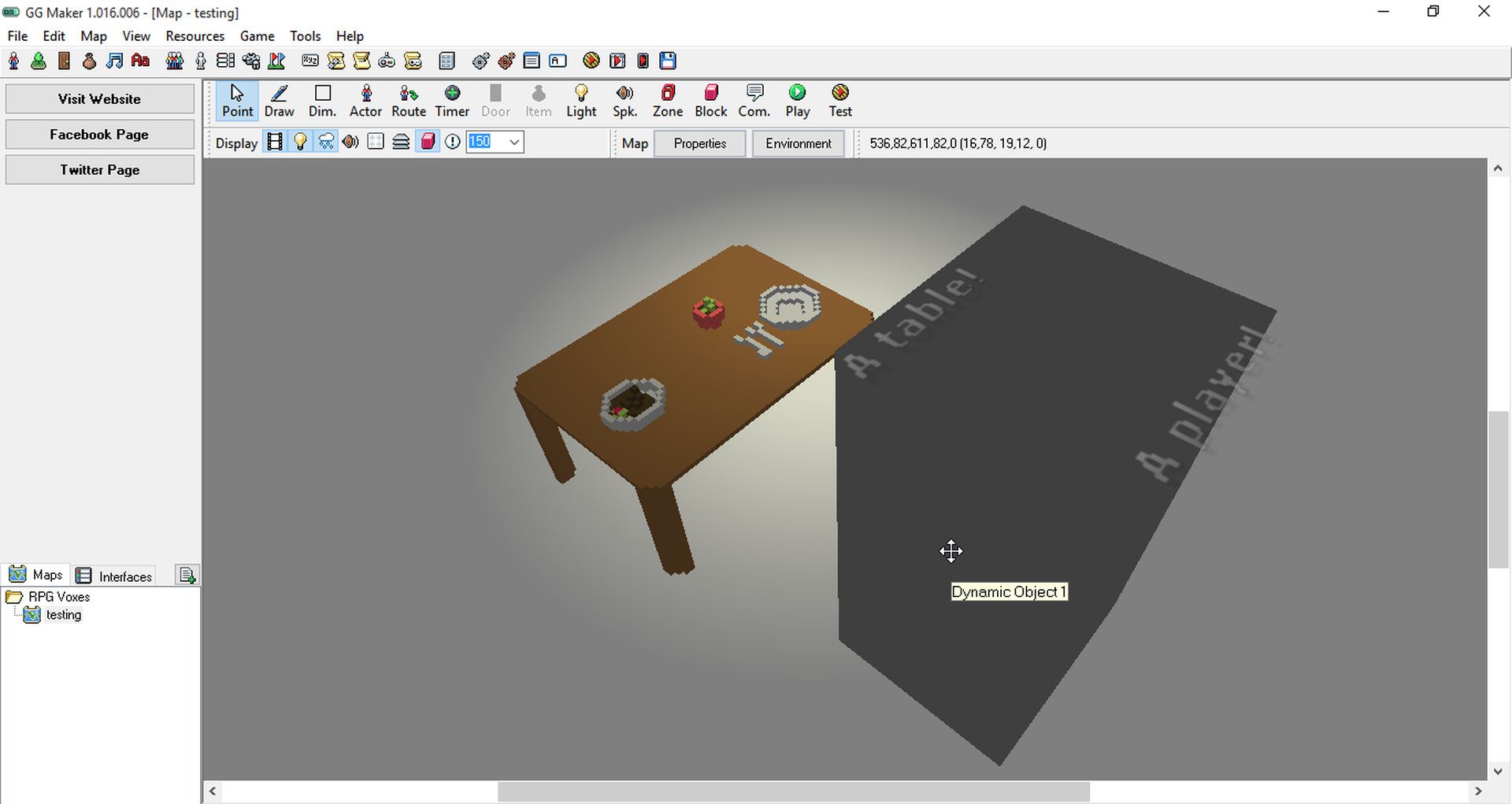Choose the Actor placement tool
The width and height of the screenshot is (1512, 804).
(x=365, y=102)
